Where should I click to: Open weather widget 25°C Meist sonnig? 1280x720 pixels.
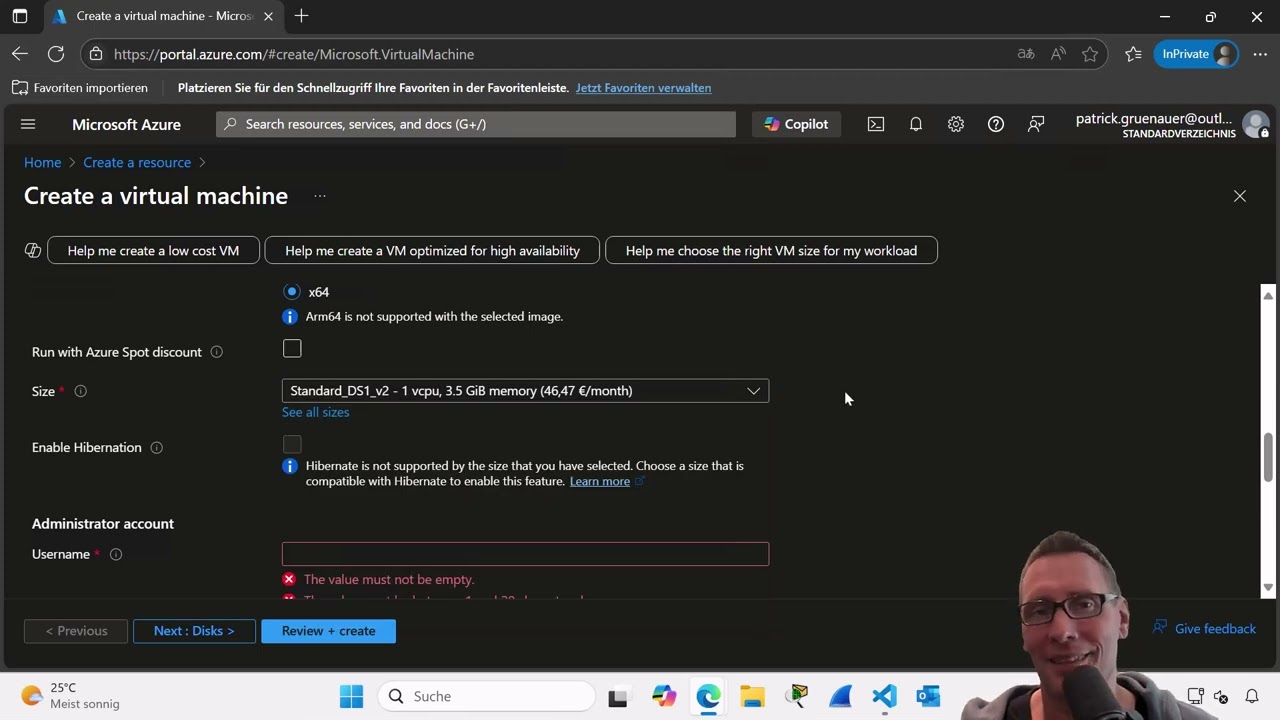70,696
